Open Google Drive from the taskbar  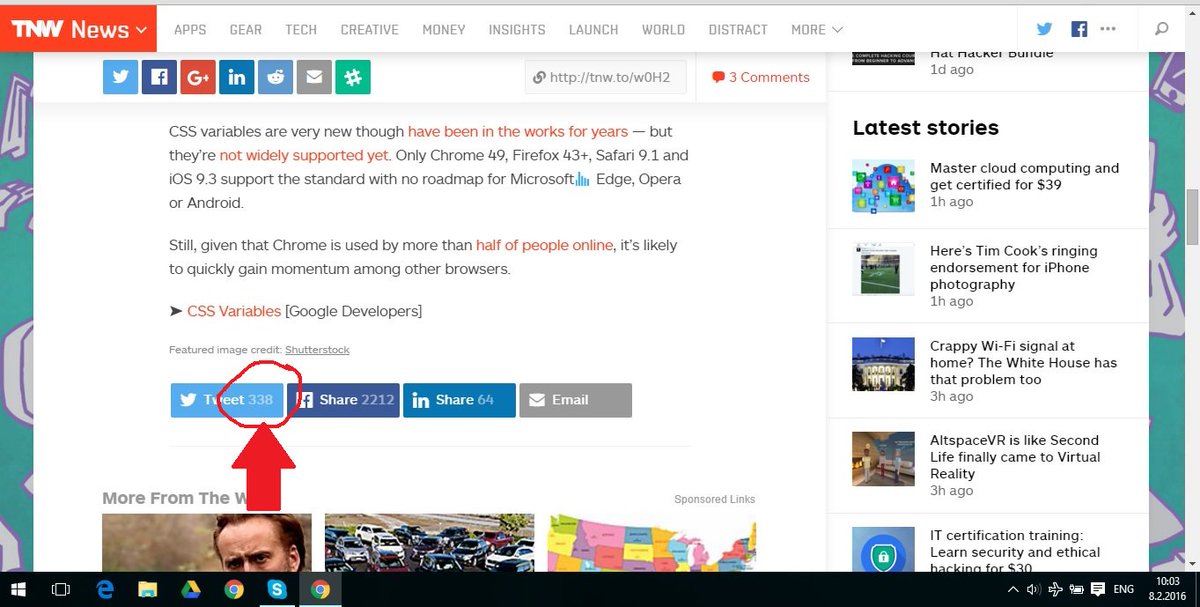tap(191, 590)
